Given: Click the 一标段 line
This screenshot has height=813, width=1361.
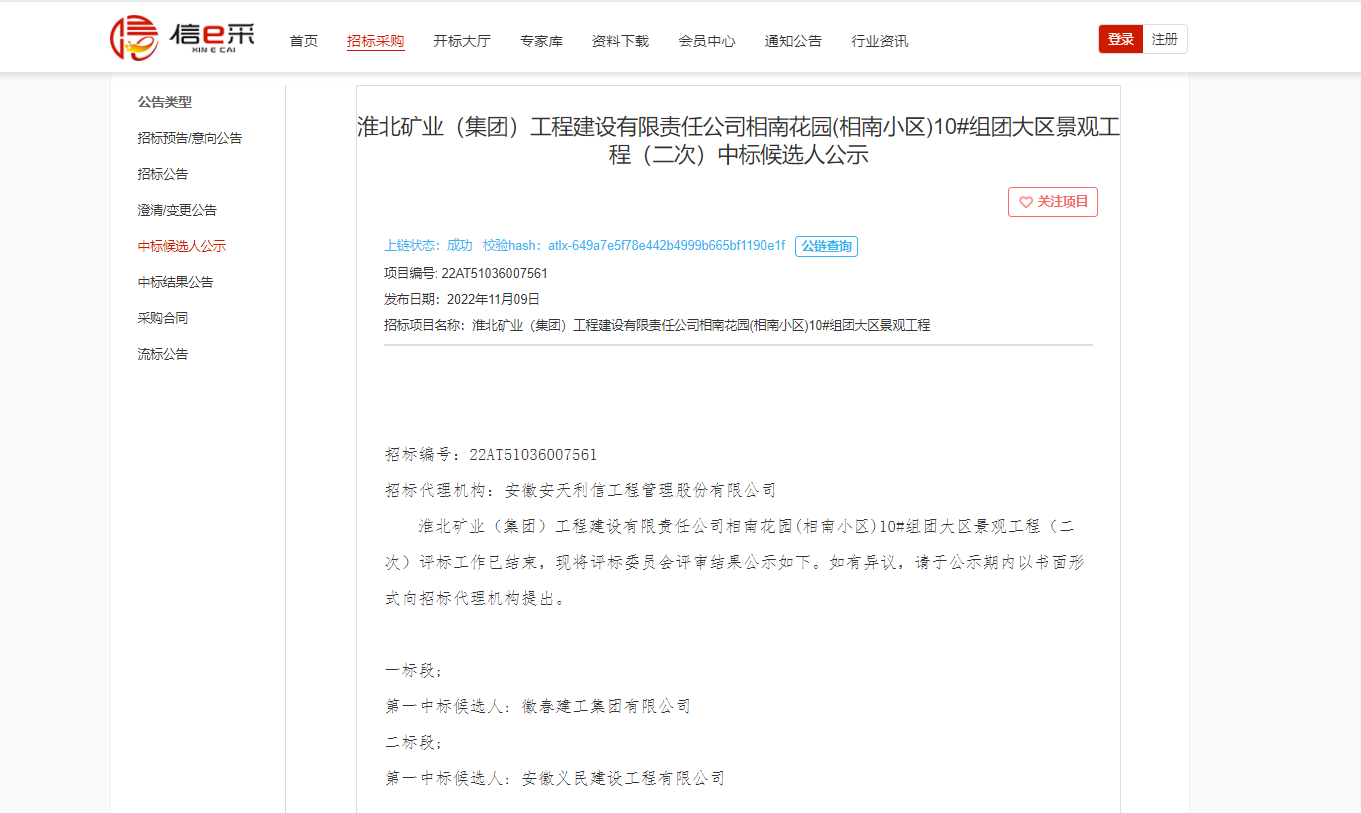Looking at the screenshot, I should pyautogui.click(x=414, y=671).
